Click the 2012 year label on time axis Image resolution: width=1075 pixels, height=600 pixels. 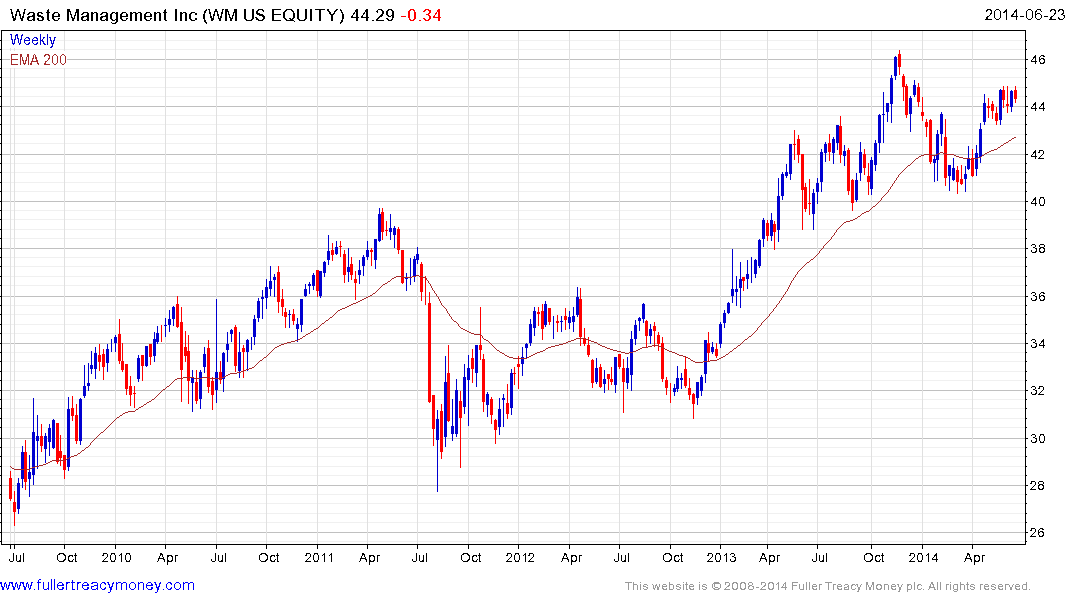(520, 557)
